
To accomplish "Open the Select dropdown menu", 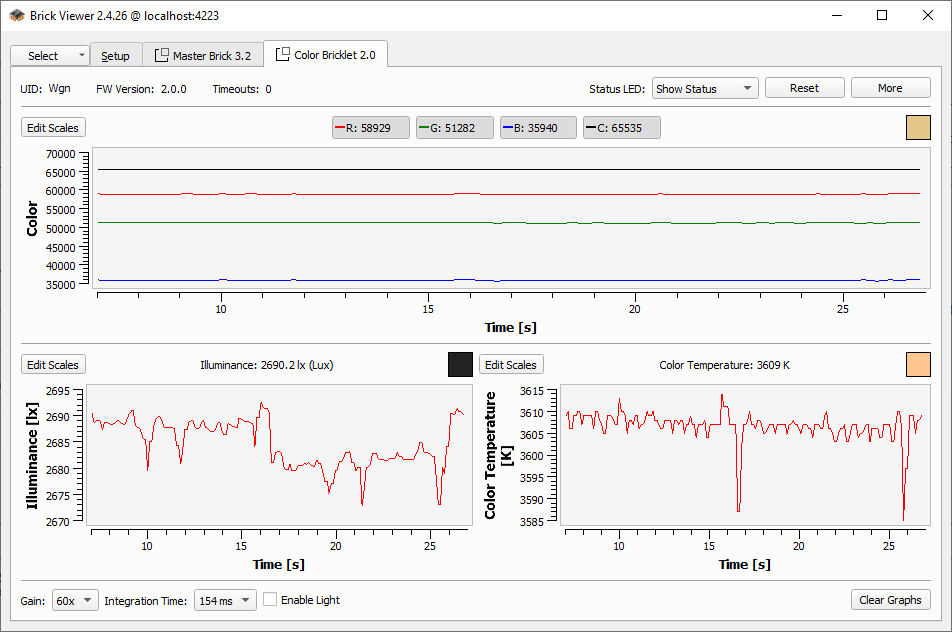I will point(49,56).
